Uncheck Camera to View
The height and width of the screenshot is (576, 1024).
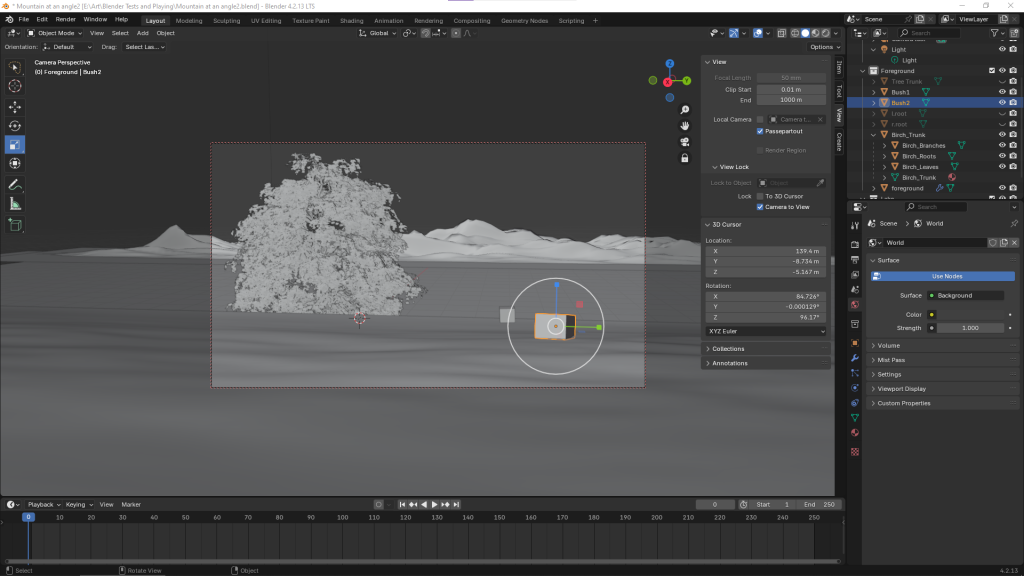(x=760, y=207)
